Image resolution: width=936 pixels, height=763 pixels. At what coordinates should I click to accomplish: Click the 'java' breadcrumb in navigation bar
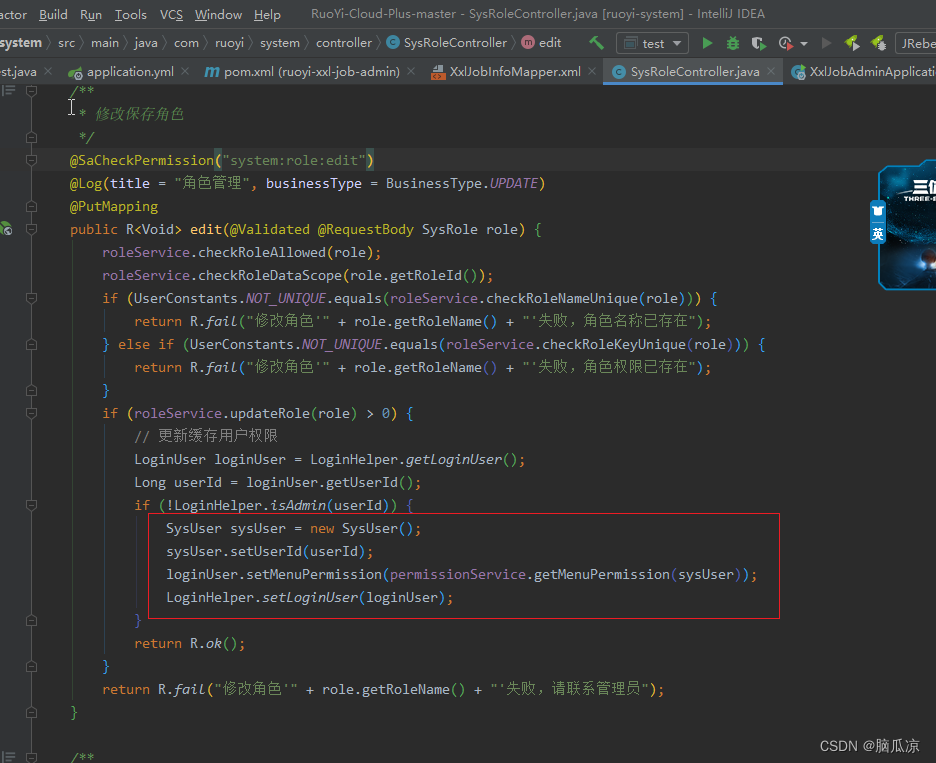[146, 43]
